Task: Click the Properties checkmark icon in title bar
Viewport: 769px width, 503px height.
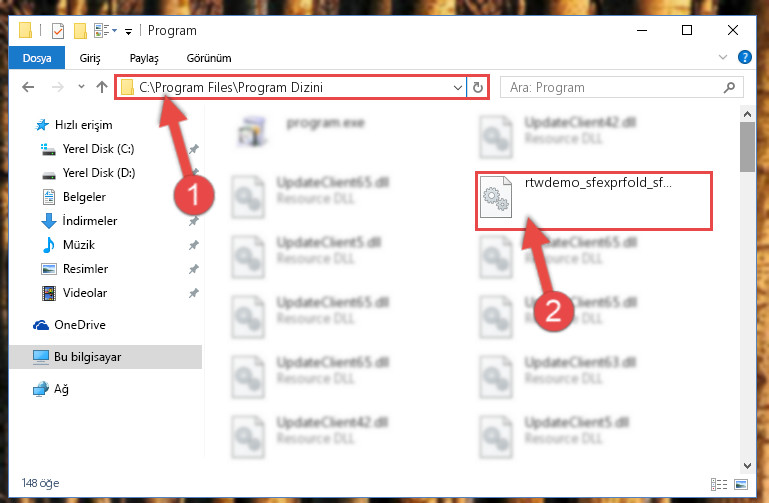Action: [58, 31]
